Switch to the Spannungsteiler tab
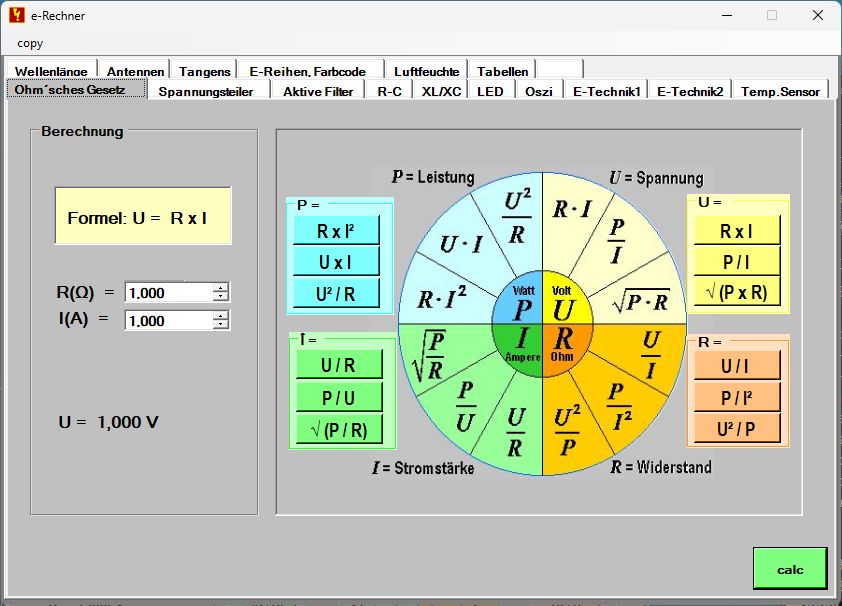Screen dimensions: 842x606 206,91
